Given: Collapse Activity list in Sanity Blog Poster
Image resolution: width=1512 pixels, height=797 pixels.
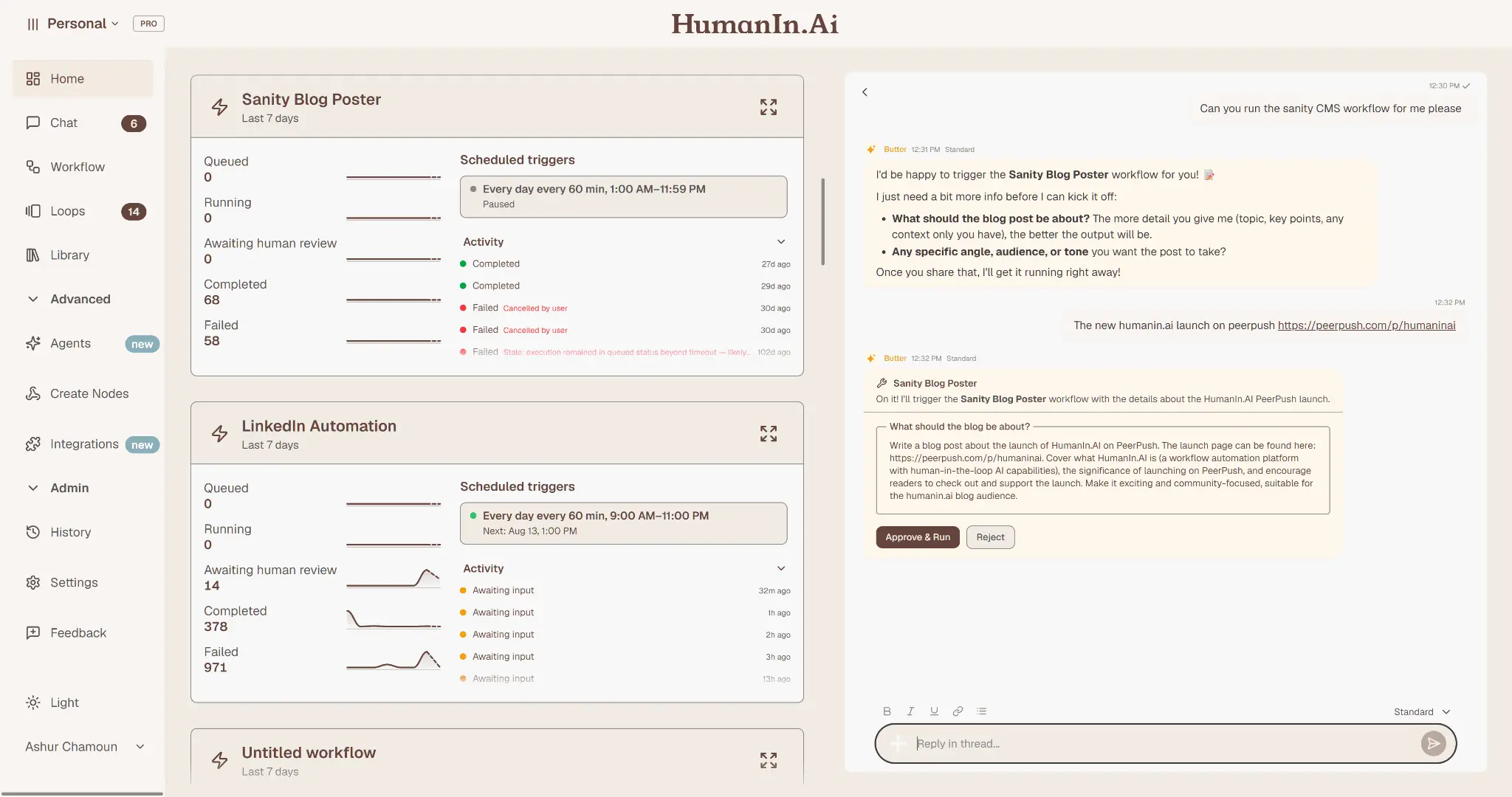Looking at the screenshot, I should click(781, 242).
